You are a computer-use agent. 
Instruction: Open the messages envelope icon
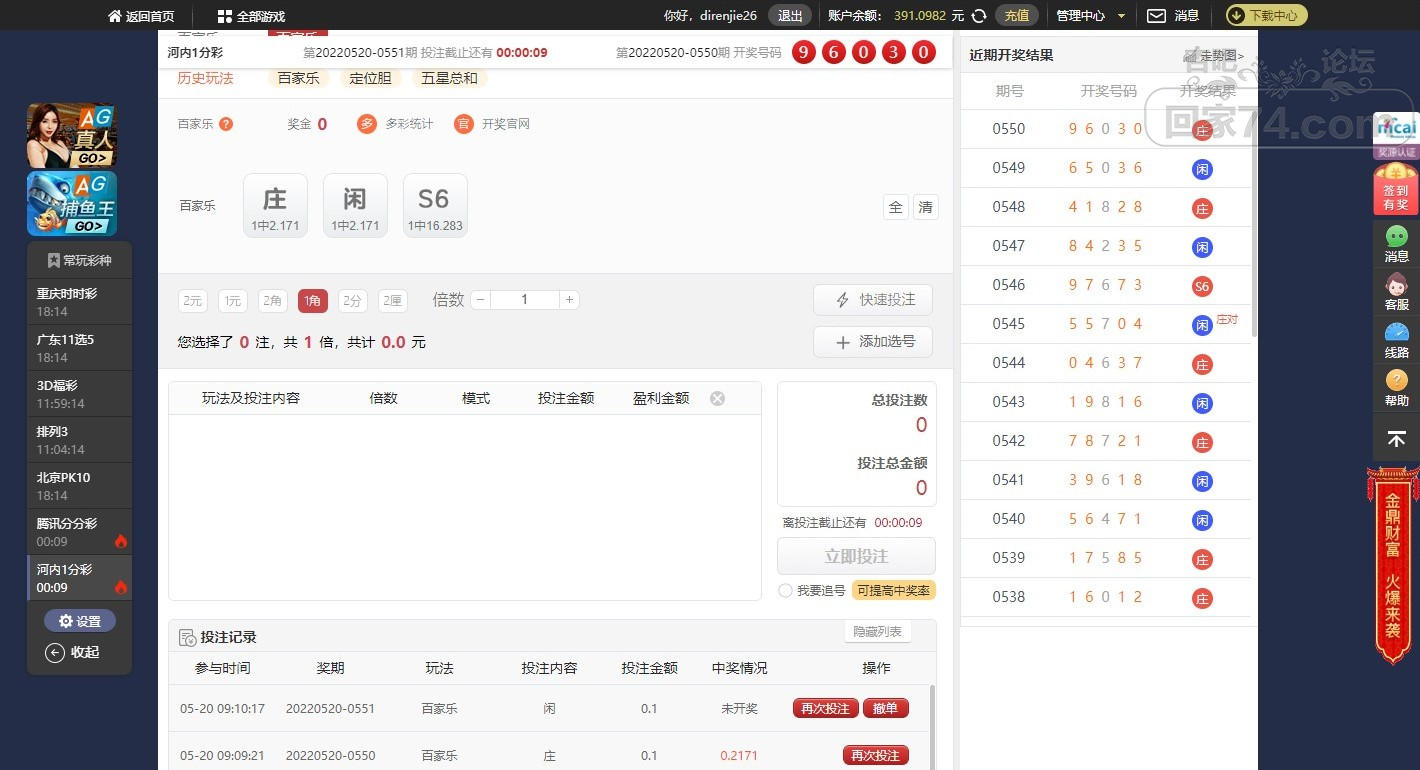(1156, 16)
